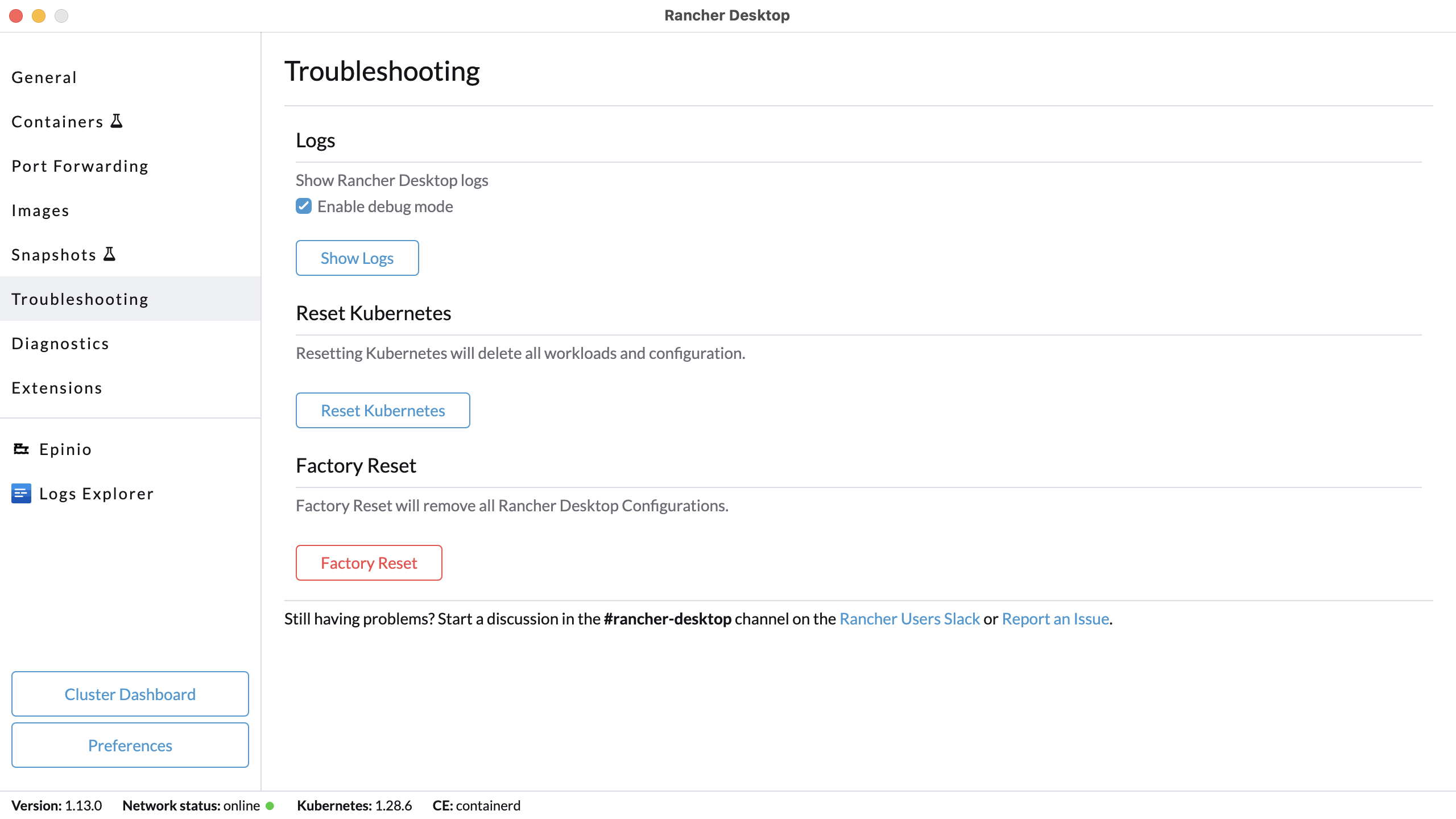Click the CE: containerd status entry

(x=476, y=806)
